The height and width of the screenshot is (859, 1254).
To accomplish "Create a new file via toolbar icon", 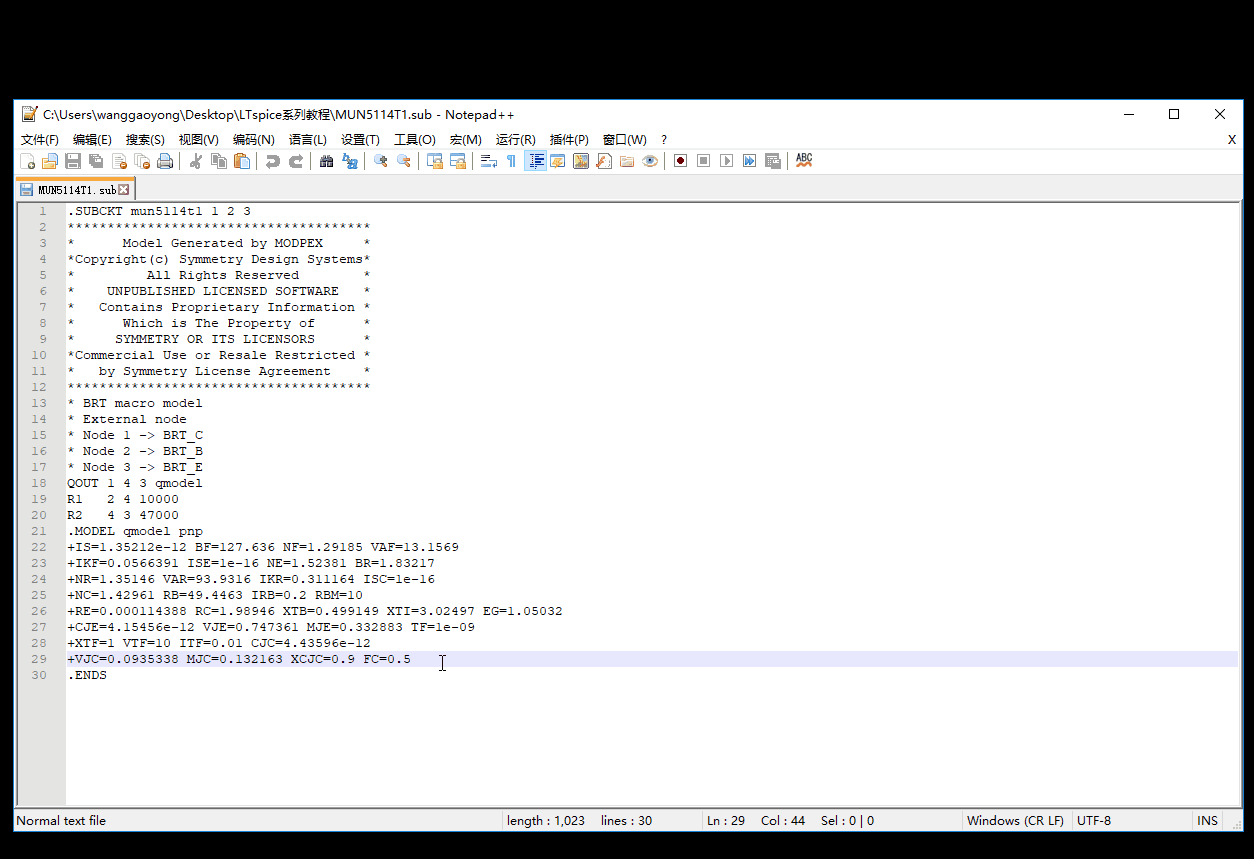I will (28, 161).
